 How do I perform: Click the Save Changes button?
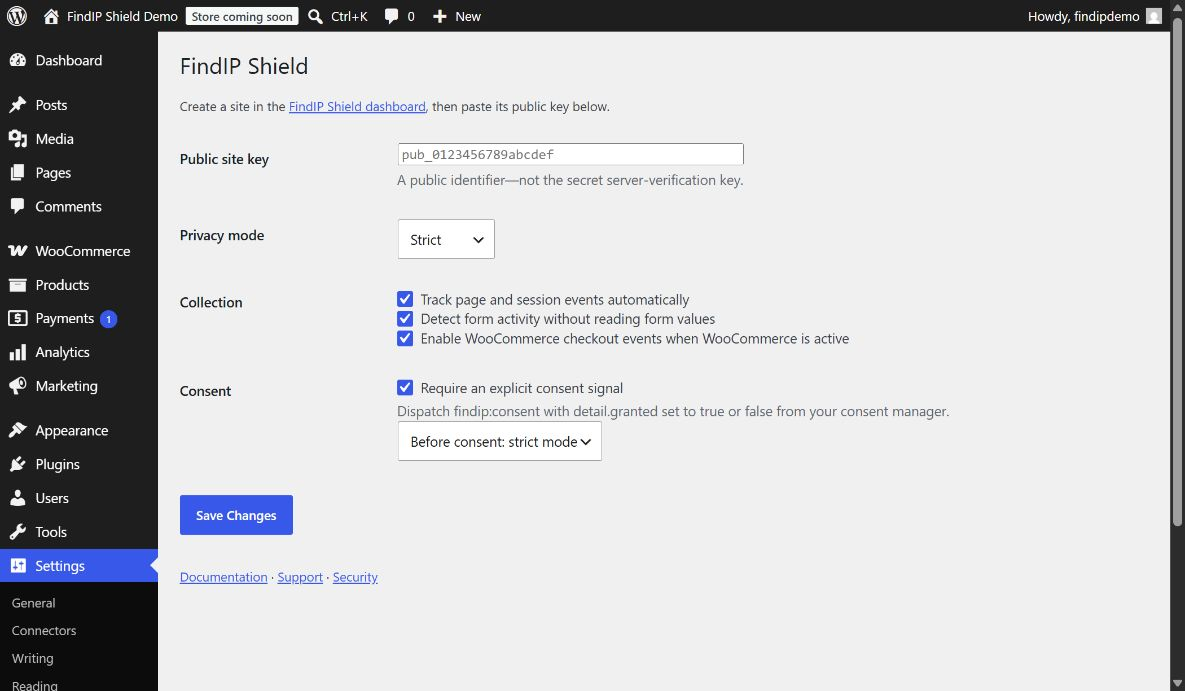236,515
